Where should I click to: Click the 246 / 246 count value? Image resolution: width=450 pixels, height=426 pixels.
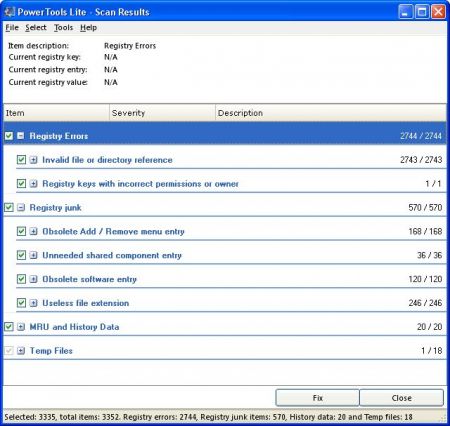[x=425, y=303]
